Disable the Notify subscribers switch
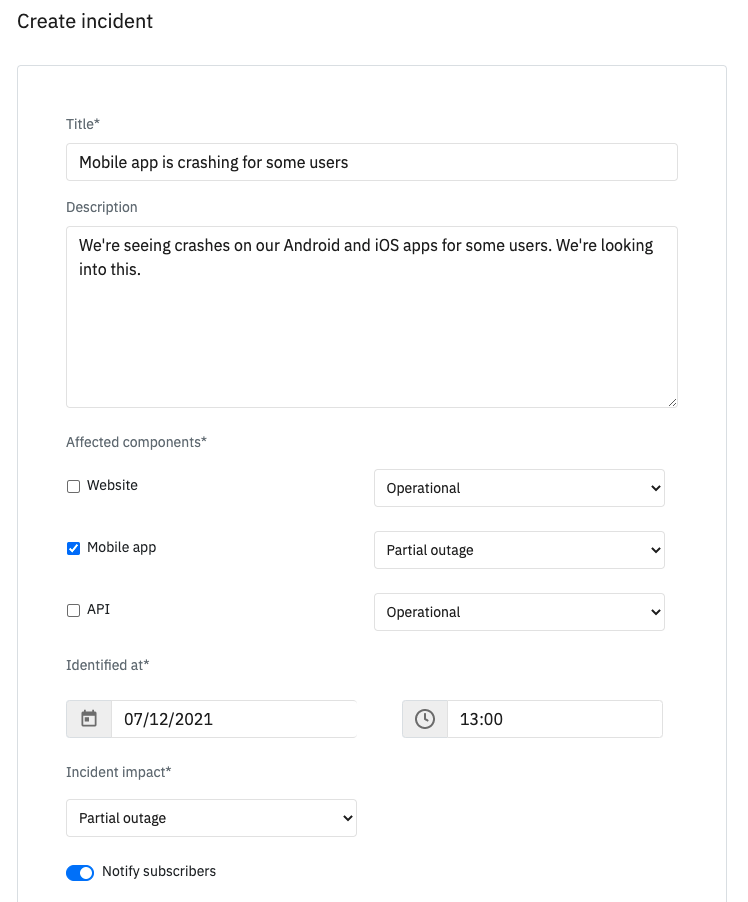Image resolution: width=748 pixels, height=902 pixels. [x=80, y=873]
